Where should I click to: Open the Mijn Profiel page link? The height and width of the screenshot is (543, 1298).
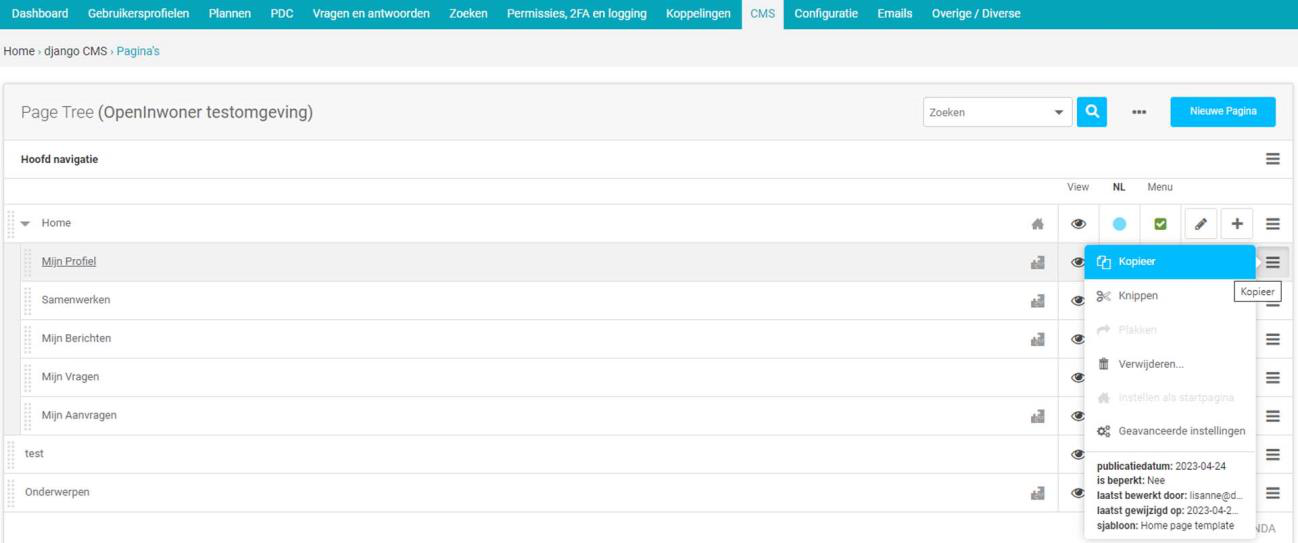[x=69, y=262]
